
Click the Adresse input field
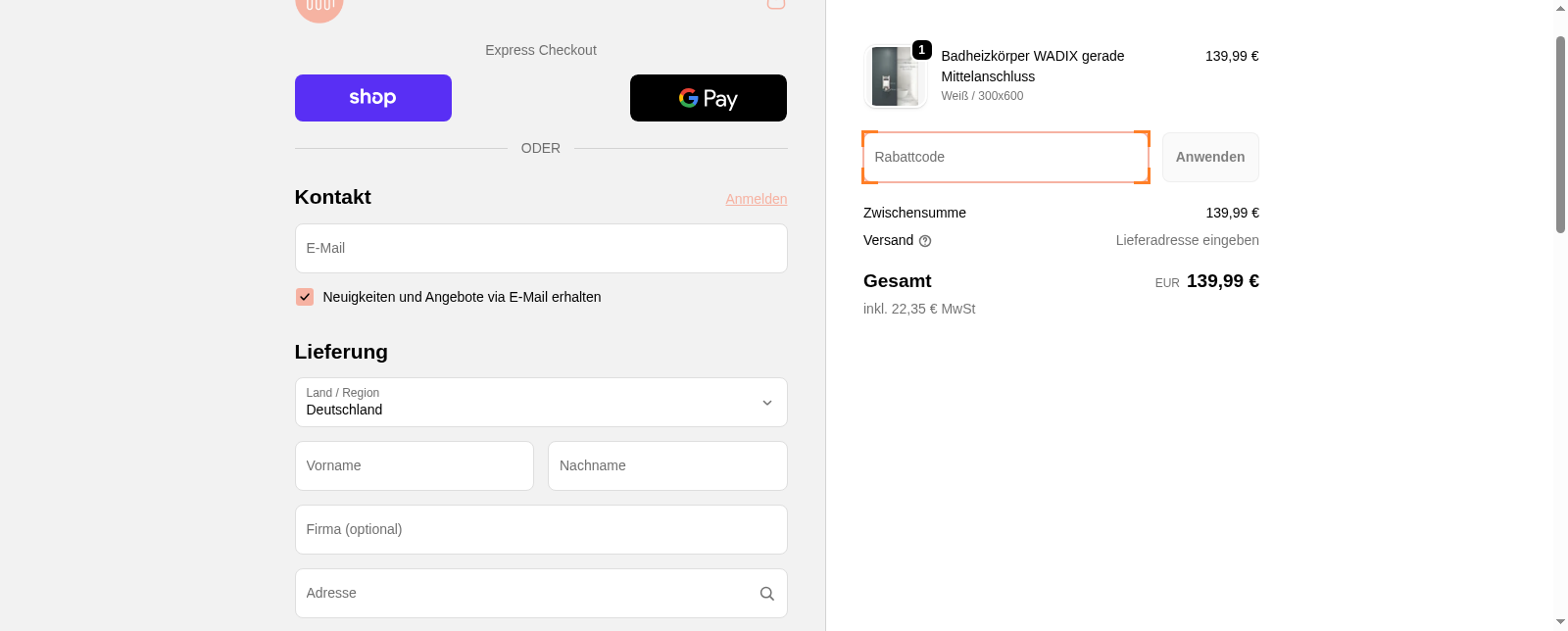coord(541,593)
